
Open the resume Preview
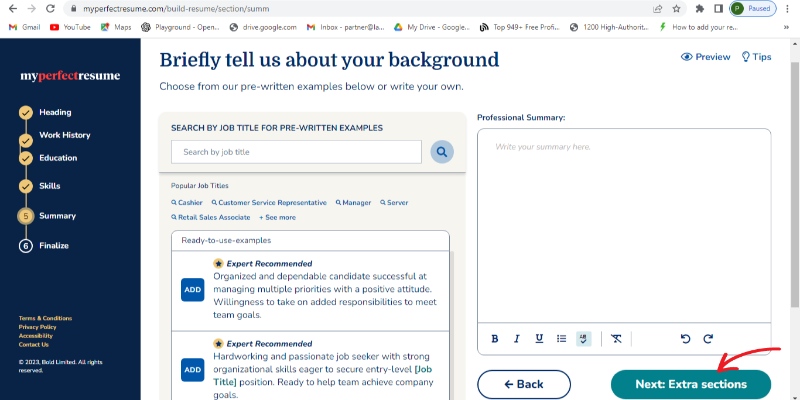(706, 57)
